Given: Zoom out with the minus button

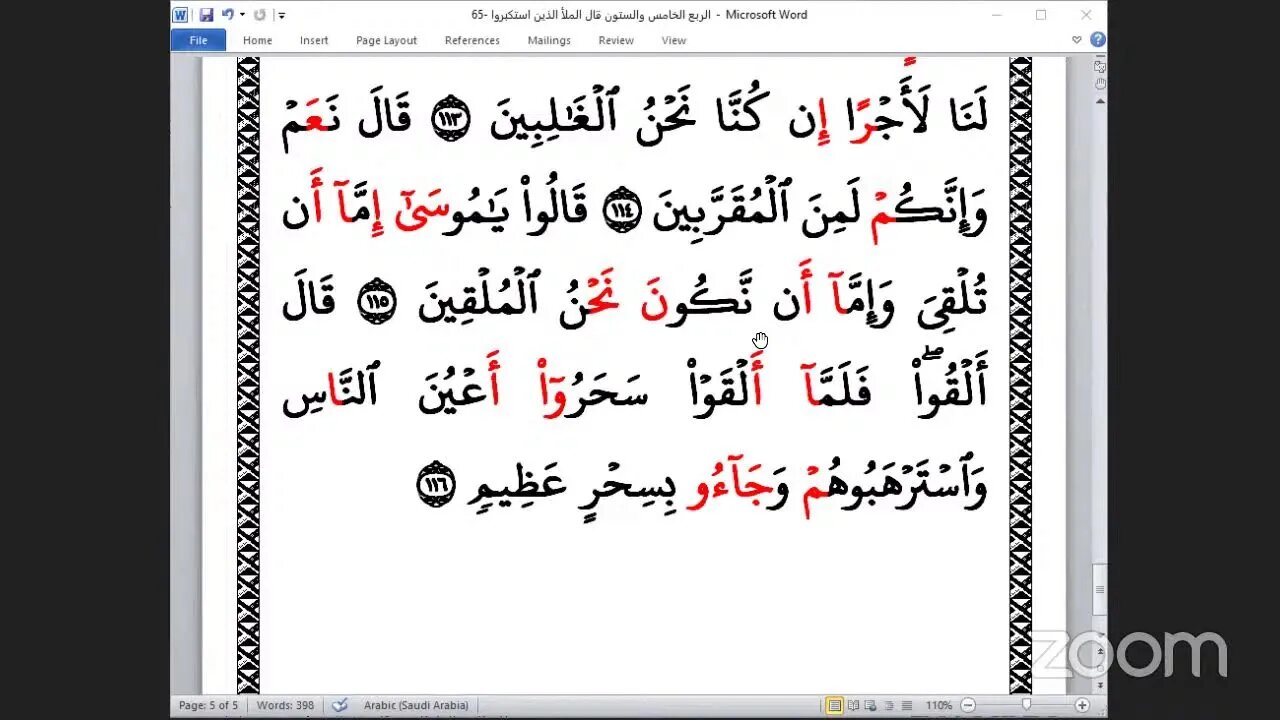Looking at the screenshot, I should point(968,705).
